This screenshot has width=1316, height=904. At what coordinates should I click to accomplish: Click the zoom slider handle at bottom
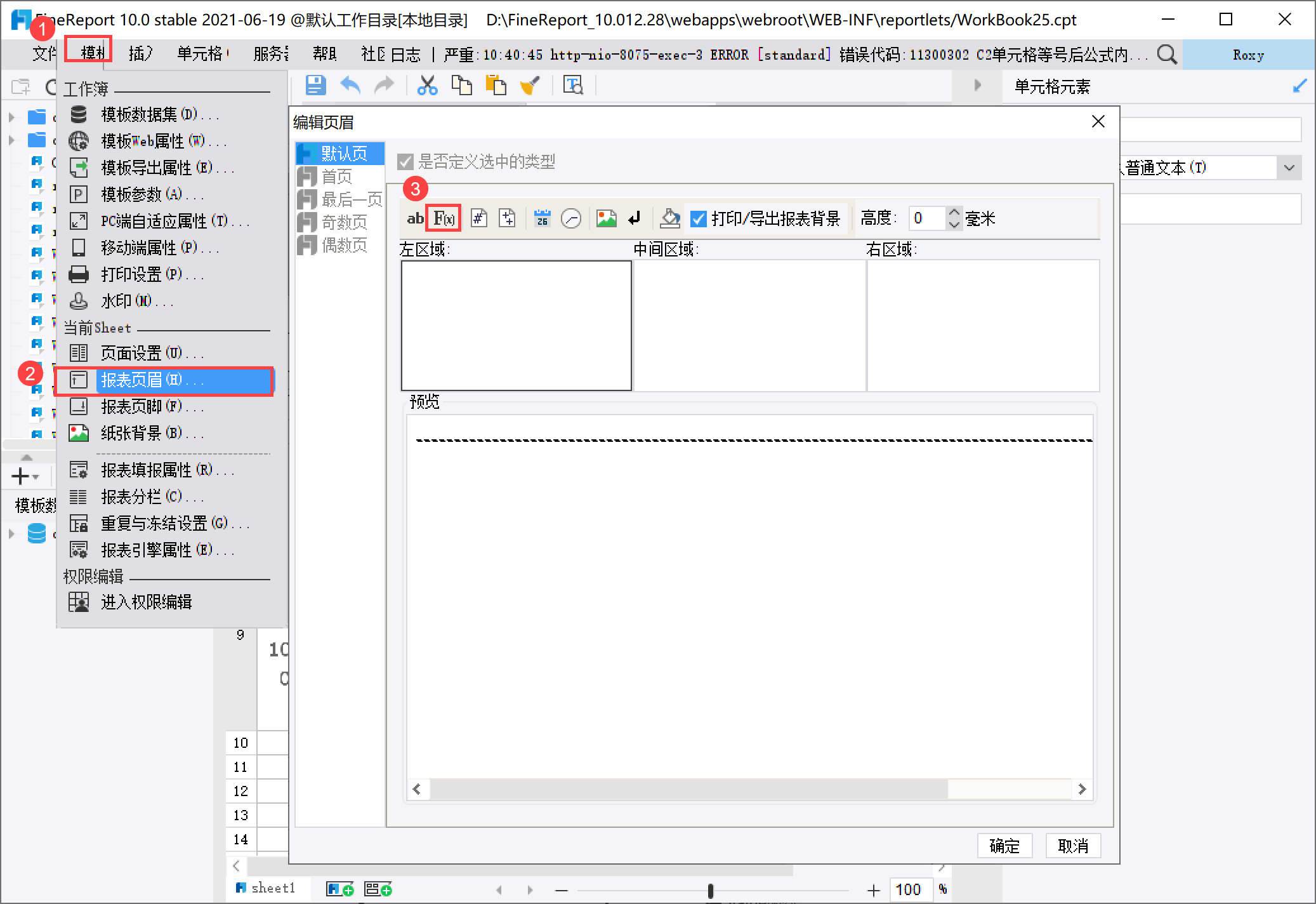click(711, 891)
